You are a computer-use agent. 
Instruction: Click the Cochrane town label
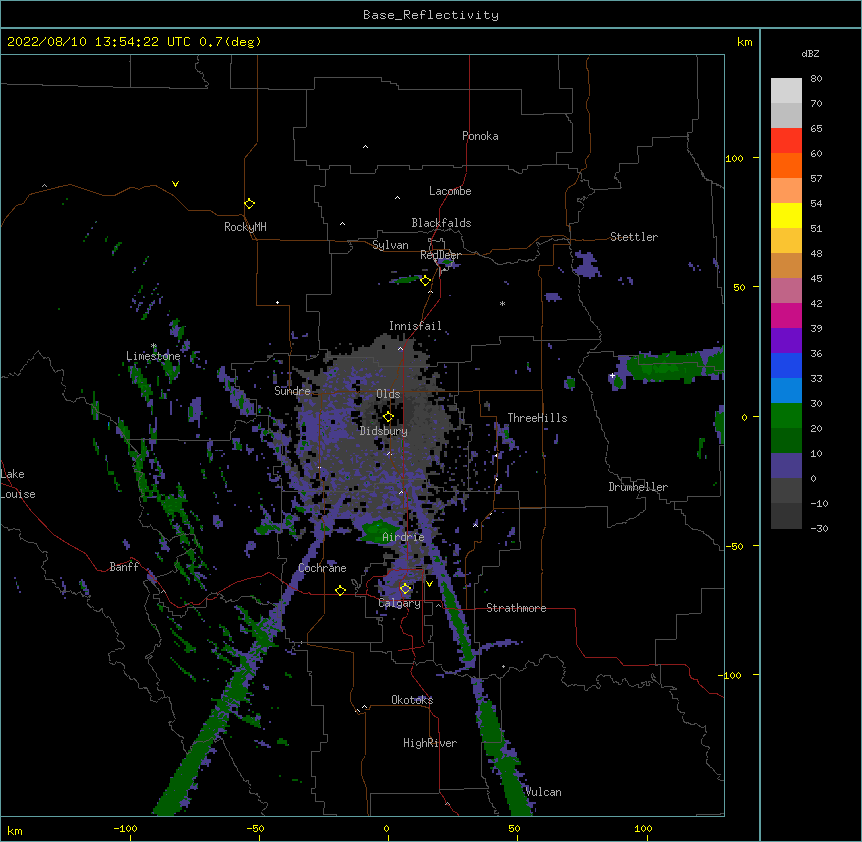point(322,568)
